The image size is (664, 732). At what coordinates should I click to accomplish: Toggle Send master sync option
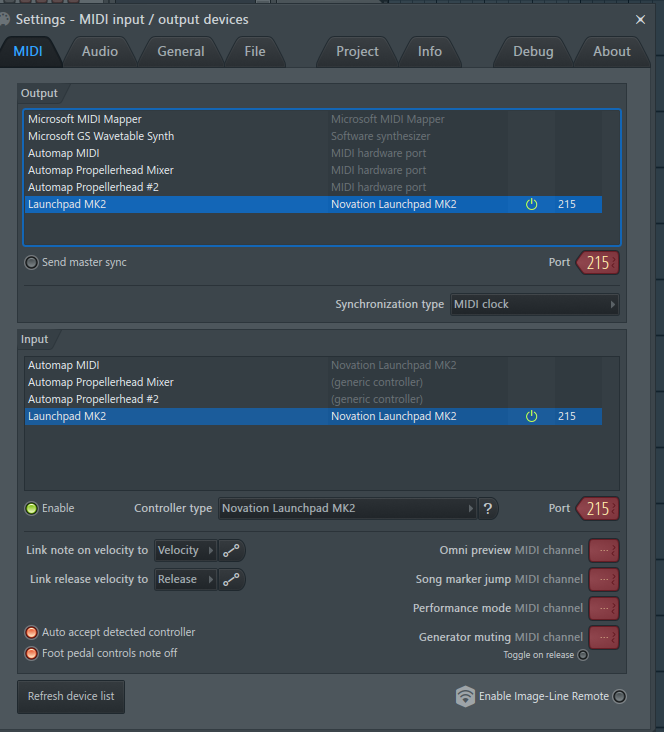[32, 262]
